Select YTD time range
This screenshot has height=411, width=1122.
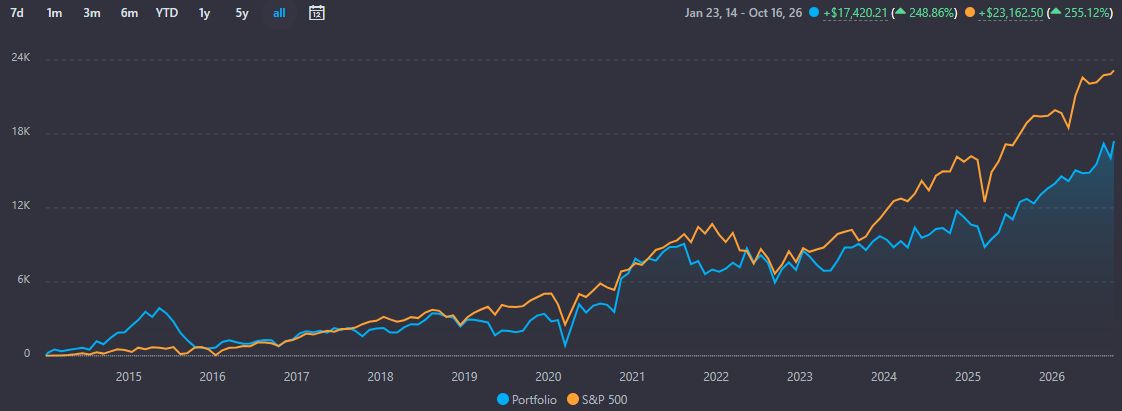tap(167, 13)
